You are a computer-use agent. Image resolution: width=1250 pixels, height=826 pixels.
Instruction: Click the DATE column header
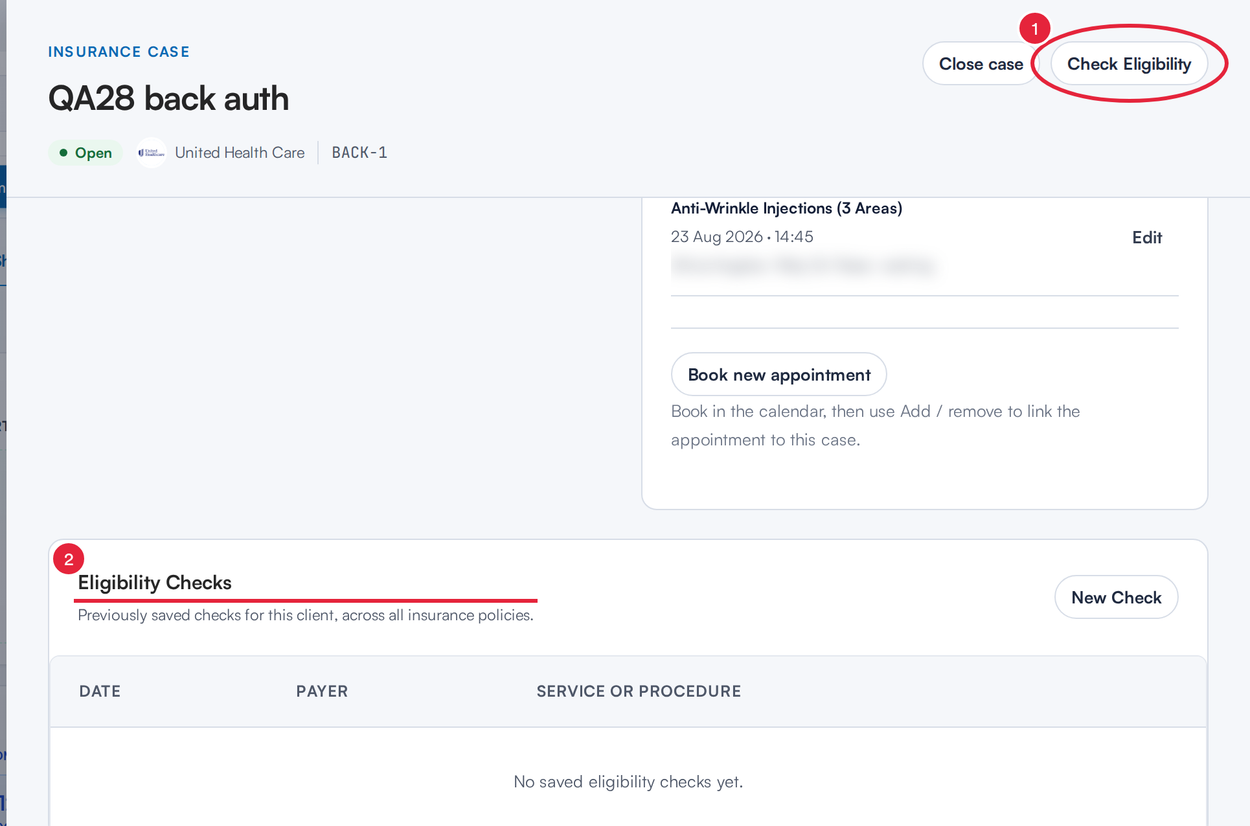(x=100, y=691)
